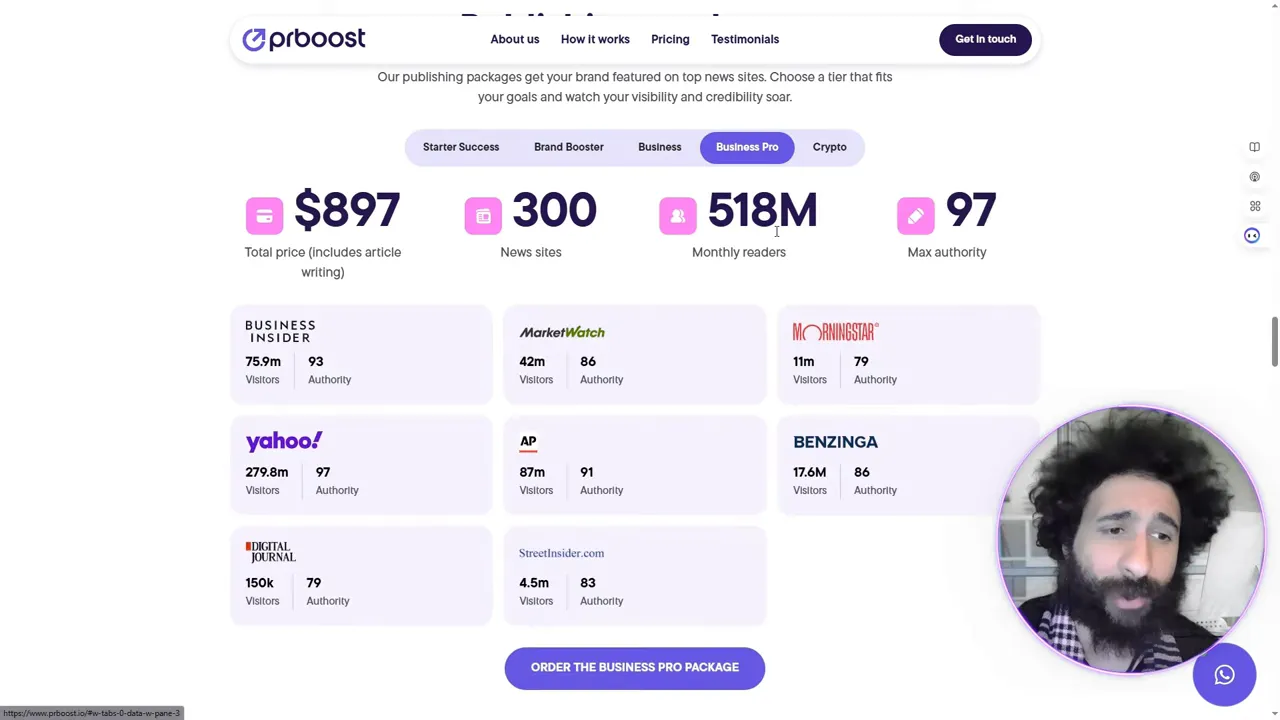Click the 87m AP visitors figure
The height and width of the screenshot is (720, 1280).
point(532,472)
